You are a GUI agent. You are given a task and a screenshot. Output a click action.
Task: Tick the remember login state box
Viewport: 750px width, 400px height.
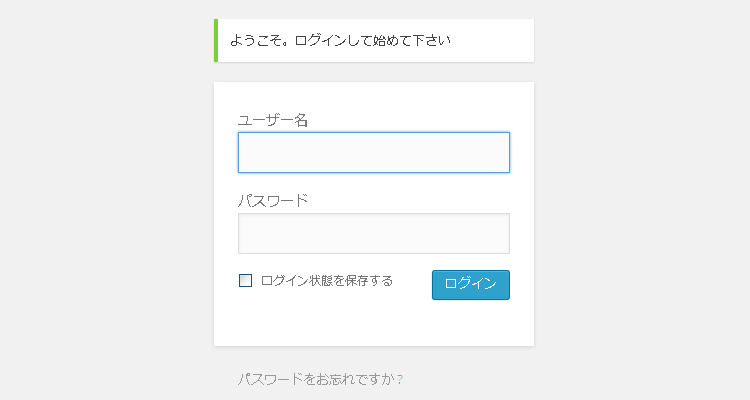click(x=245, y=281)
